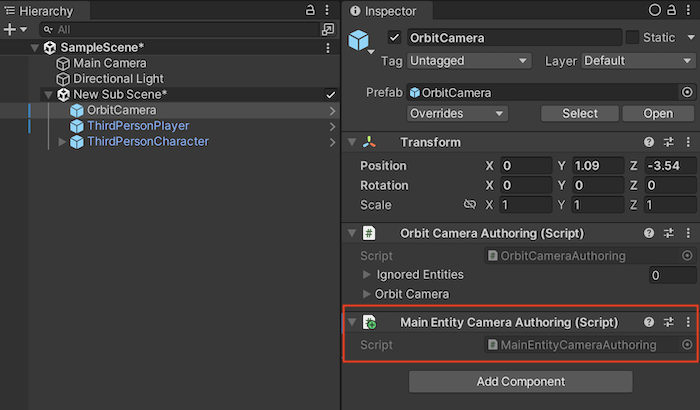Click the Transform preset settings icon
The image size is (700, 410).
669,143
